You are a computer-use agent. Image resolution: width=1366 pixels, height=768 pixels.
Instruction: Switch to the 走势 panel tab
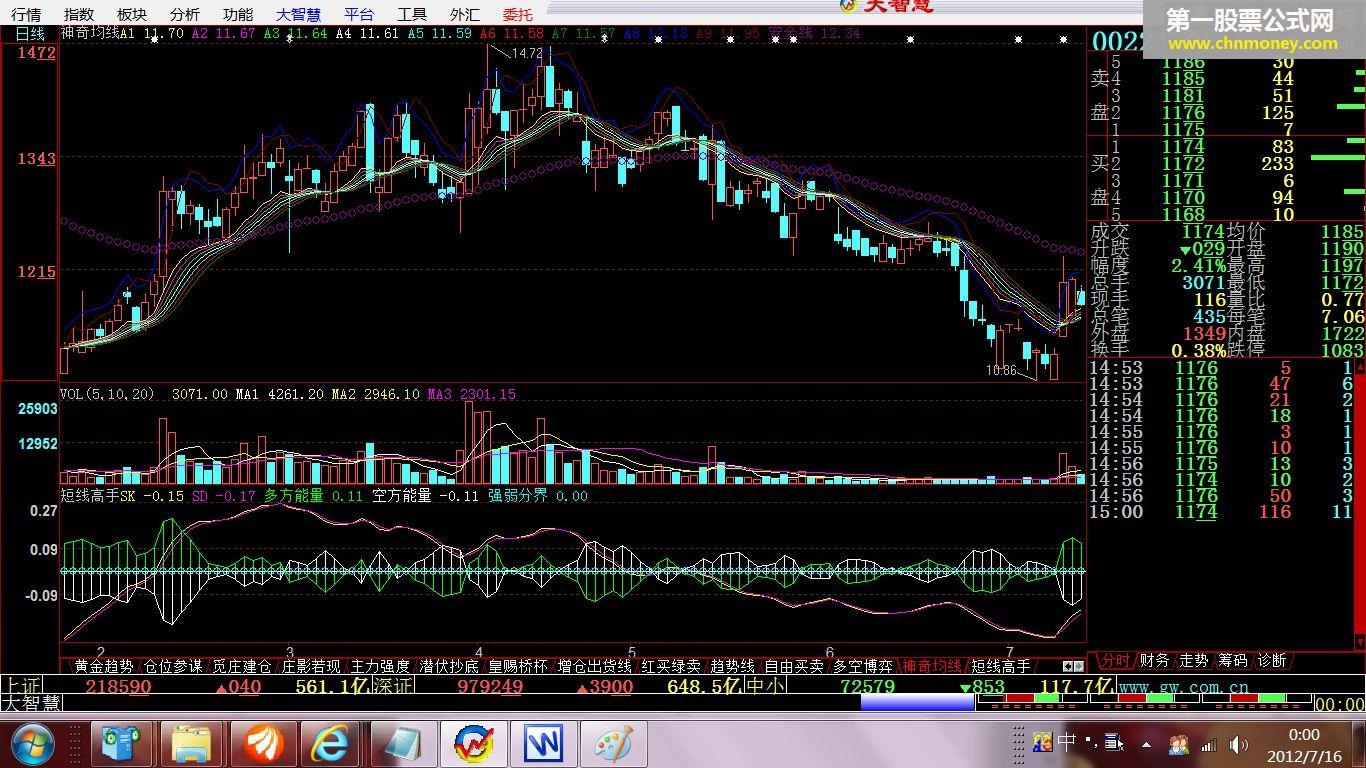[x=1194, y=661]
